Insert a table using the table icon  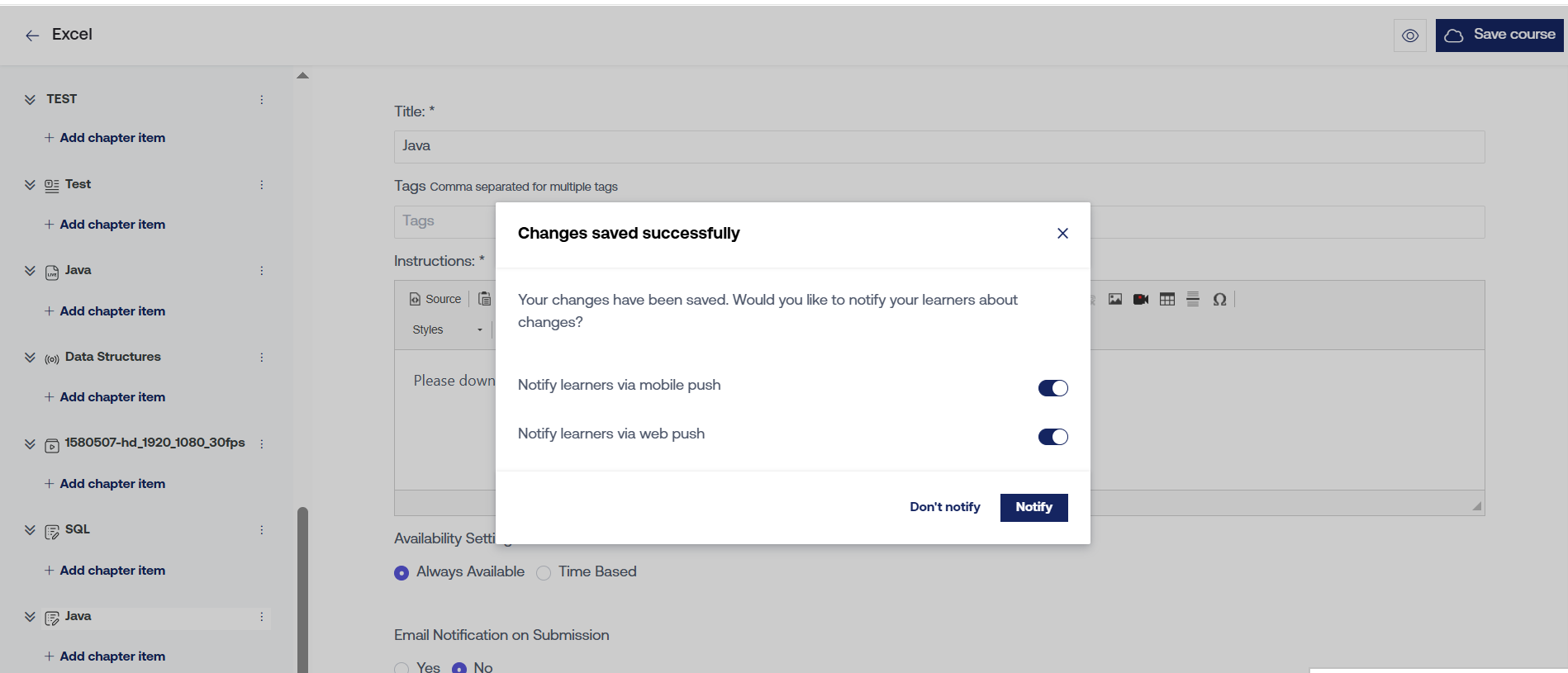[1166, 299]
